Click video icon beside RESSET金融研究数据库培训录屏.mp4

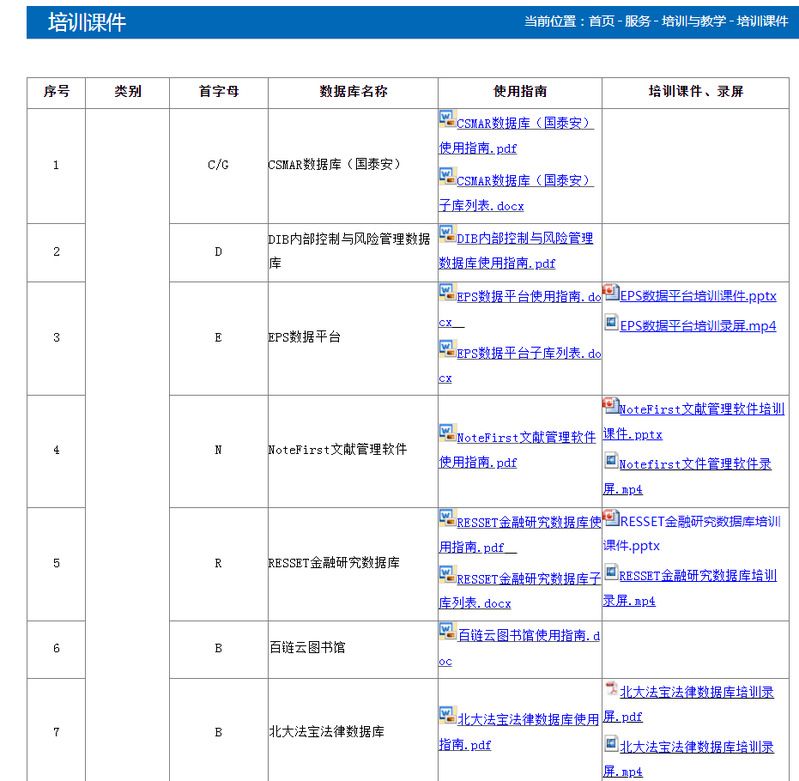[x=610, y=573]
